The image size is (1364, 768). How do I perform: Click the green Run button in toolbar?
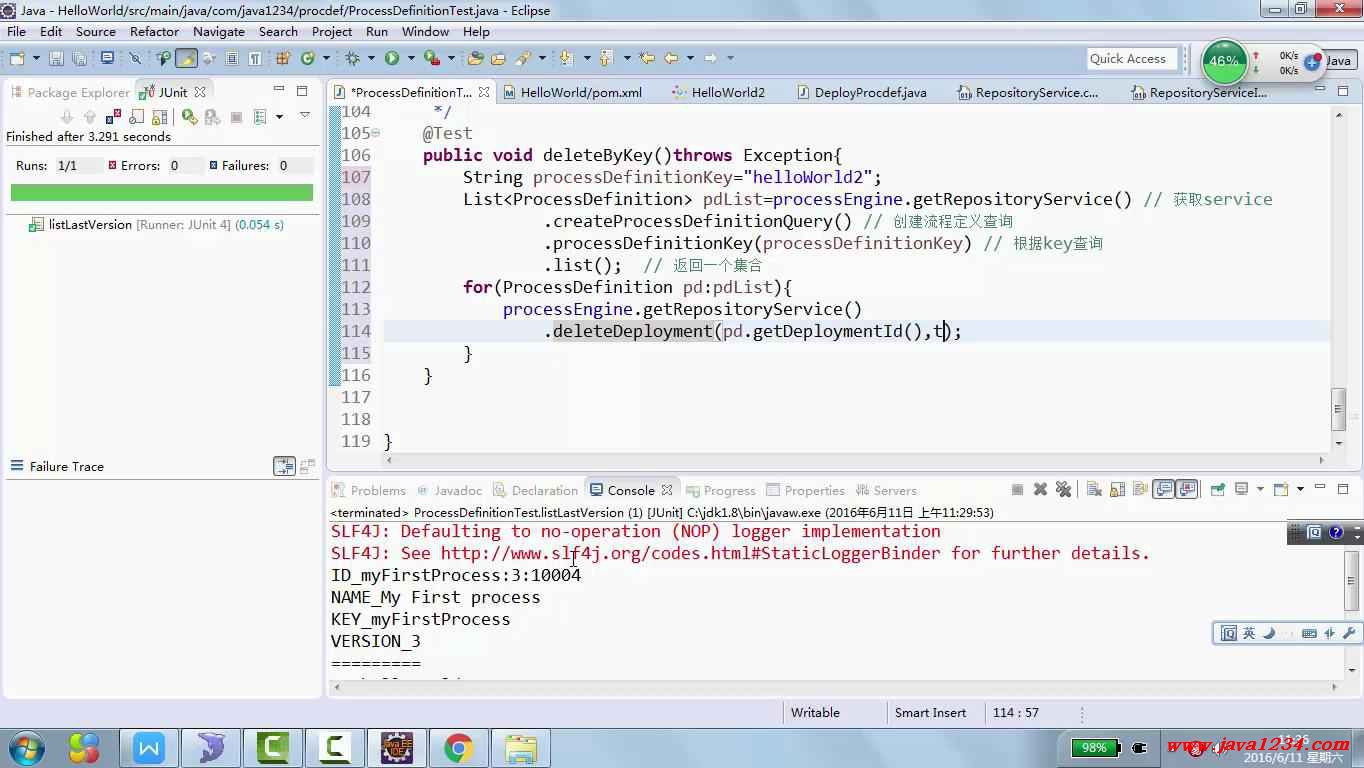393,58
